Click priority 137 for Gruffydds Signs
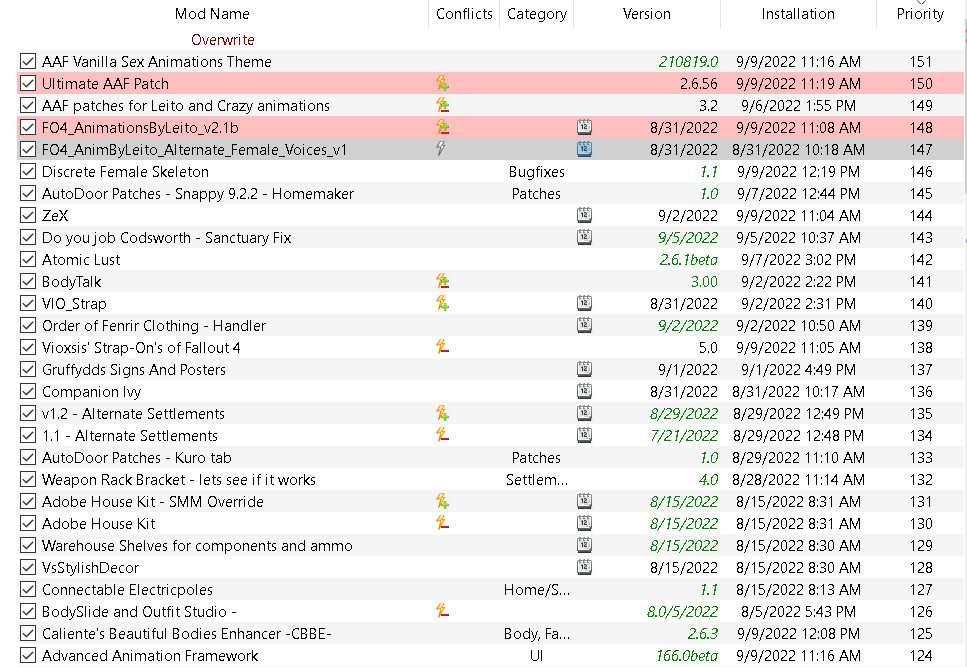 921,369
